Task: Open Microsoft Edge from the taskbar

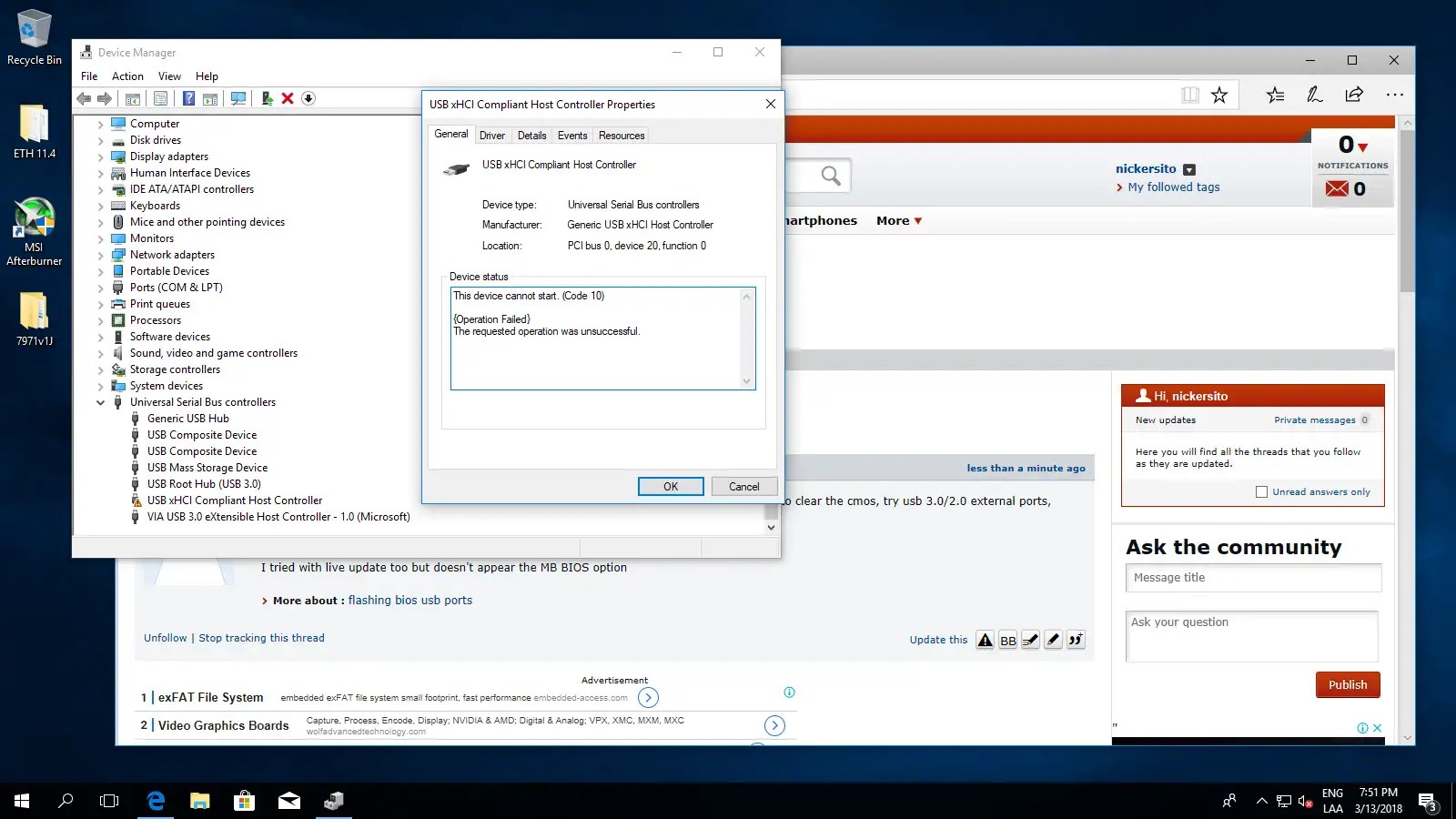Action: (x=157, y=801)
